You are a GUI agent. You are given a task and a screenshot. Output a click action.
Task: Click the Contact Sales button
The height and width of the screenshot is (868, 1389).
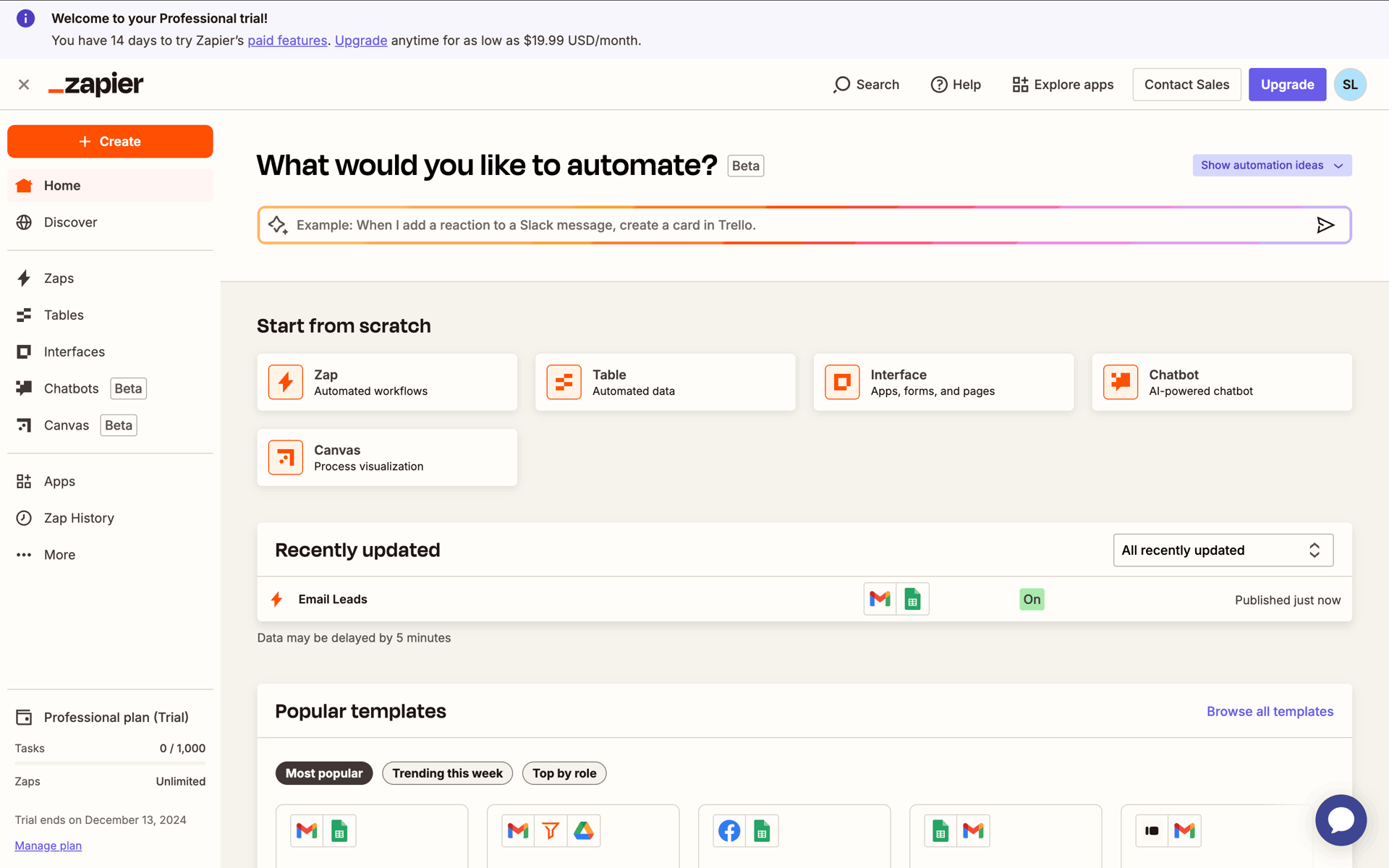(1186, 85)
